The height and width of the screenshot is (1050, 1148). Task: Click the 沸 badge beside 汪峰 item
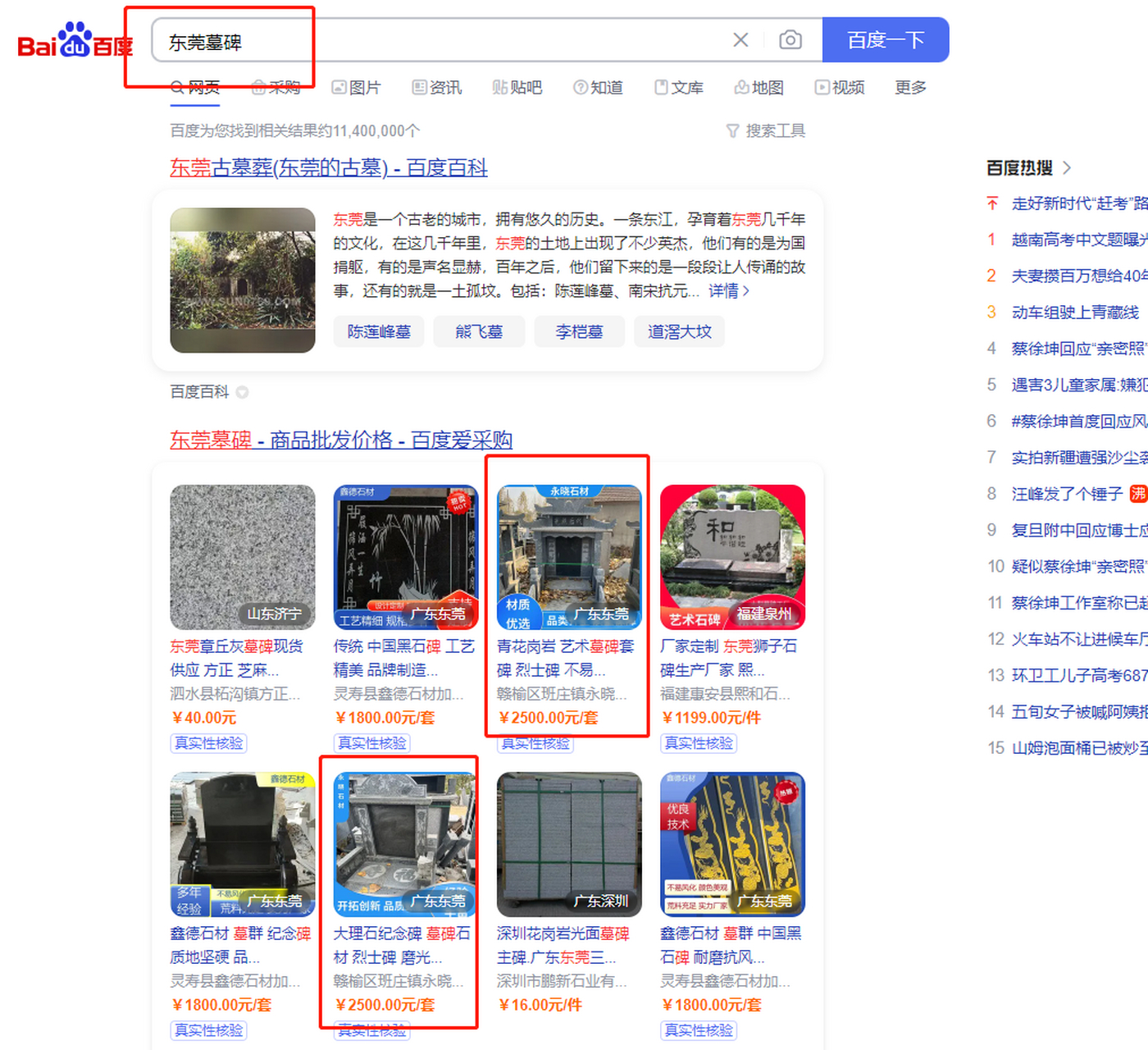1138,494
